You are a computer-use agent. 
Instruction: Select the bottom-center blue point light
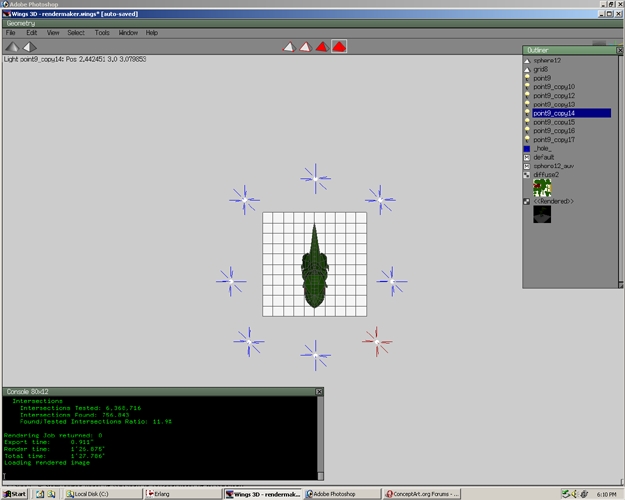click(315, 355)
